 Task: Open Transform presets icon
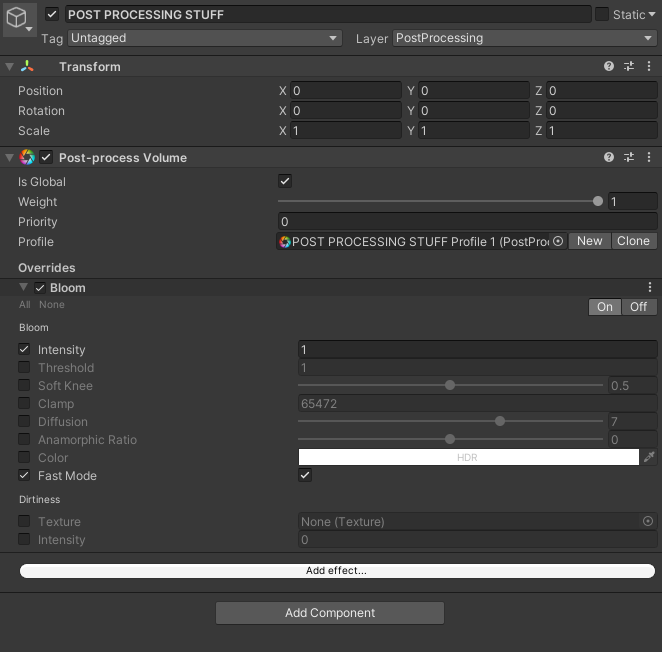[x=629, y=66]
